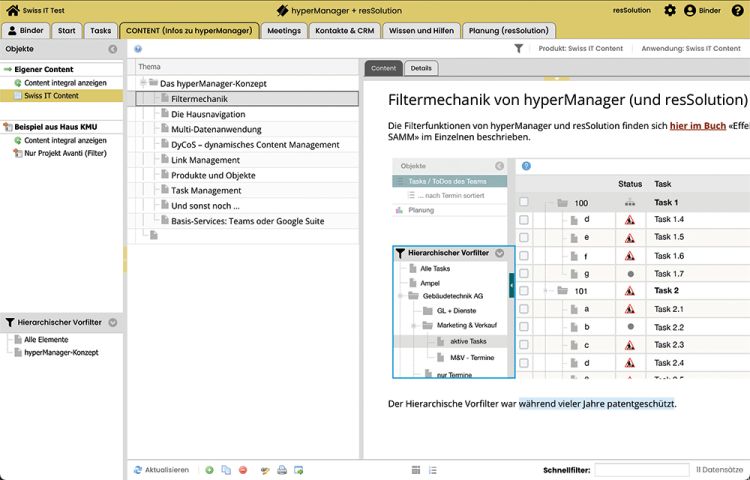Open the Task Management topic

tap(206, 191)
